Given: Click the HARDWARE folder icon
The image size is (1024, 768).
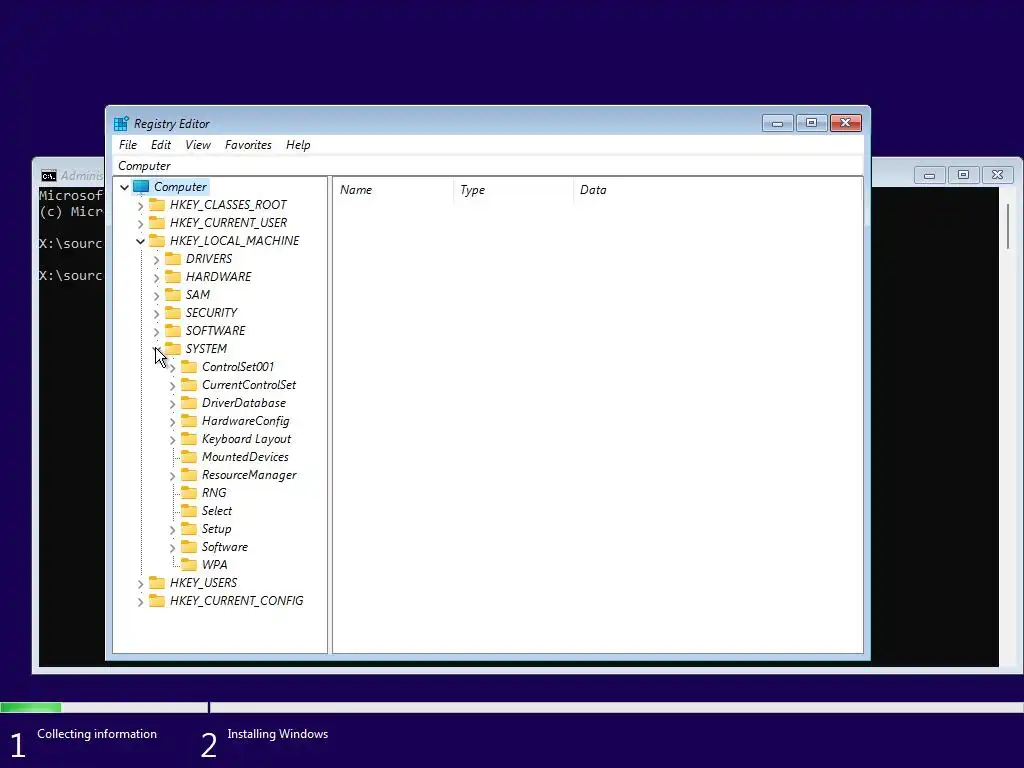Looking at the screenshot, I should tap(173, 277).
